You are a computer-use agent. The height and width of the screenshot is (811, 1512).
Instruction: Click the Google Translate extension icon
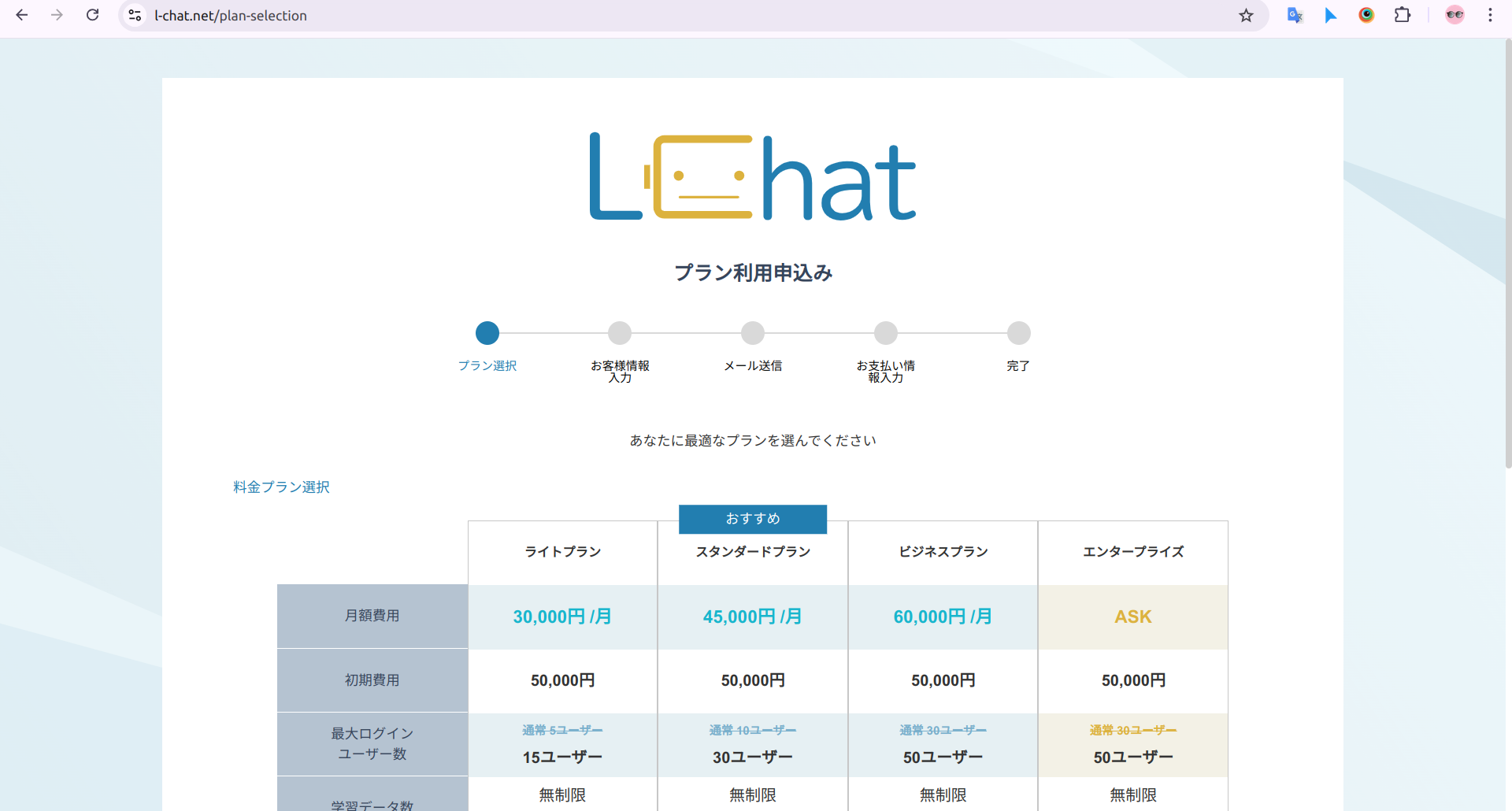[x=1294, y=15]
